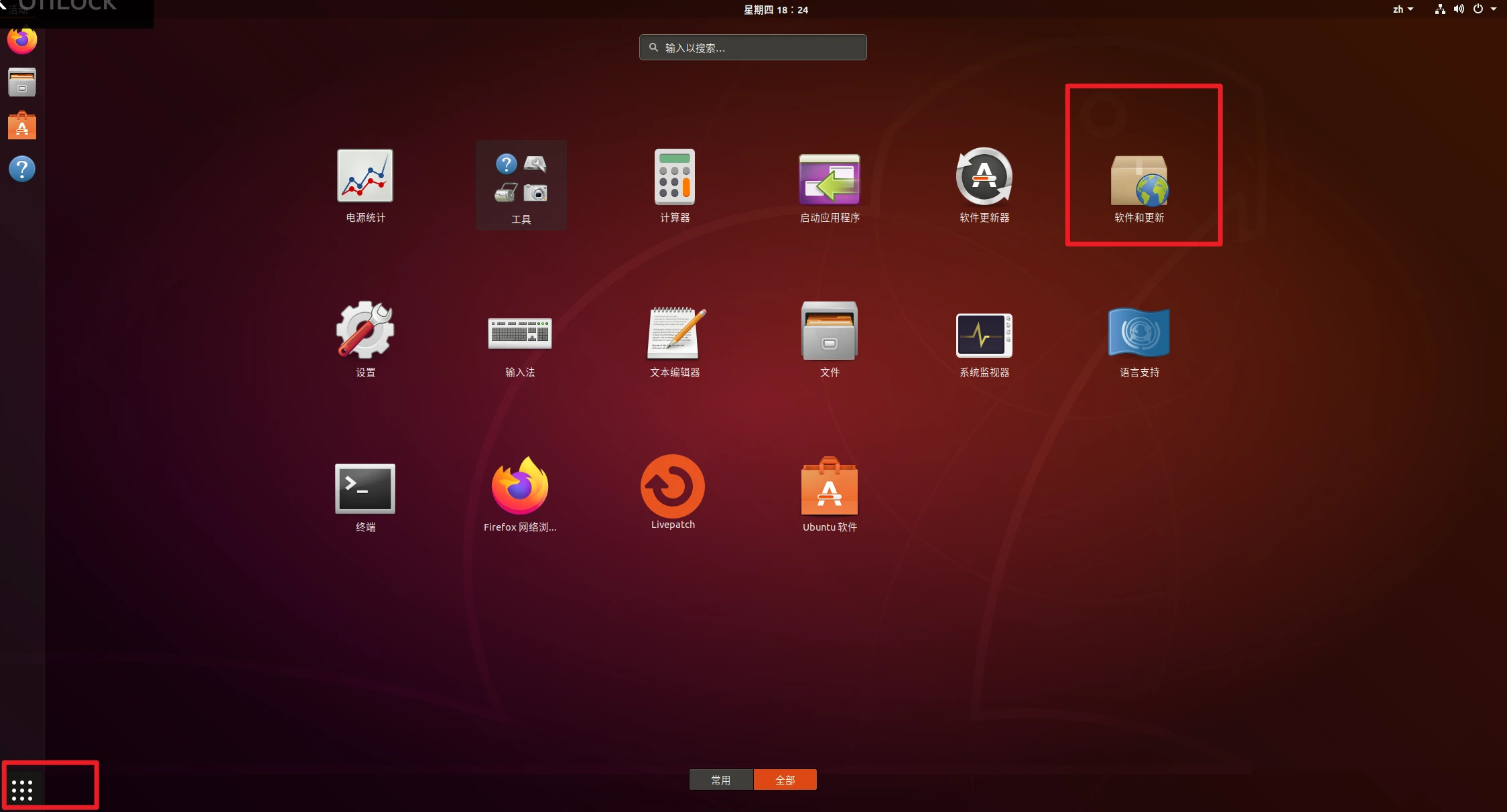This screenshot has height=812, width=1507.
Task: Switch to the All (全部) tab
Action: click(x=785, y=780)
